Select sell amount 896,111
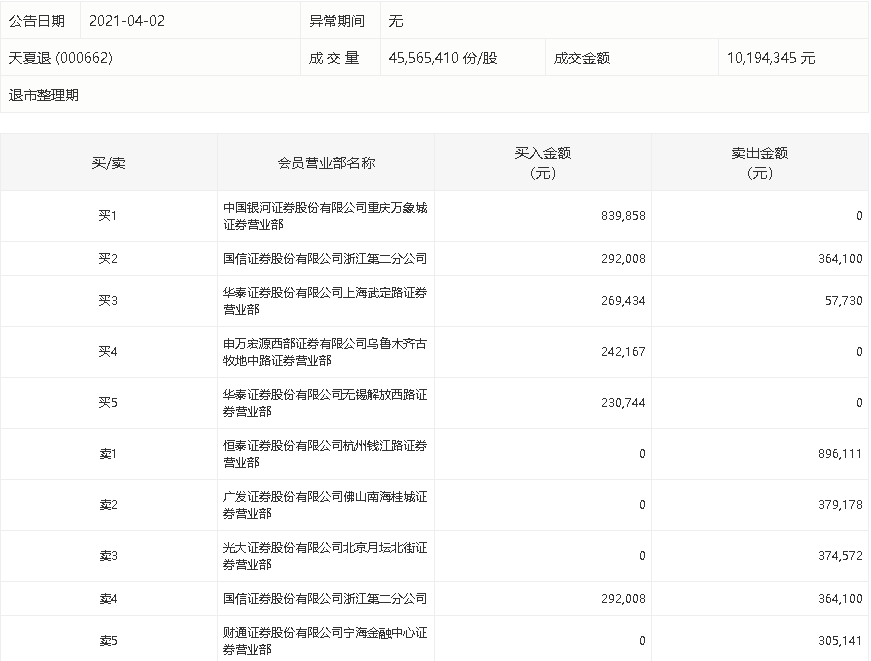Viewport: 871px width, 661px height. pos(840,454)
